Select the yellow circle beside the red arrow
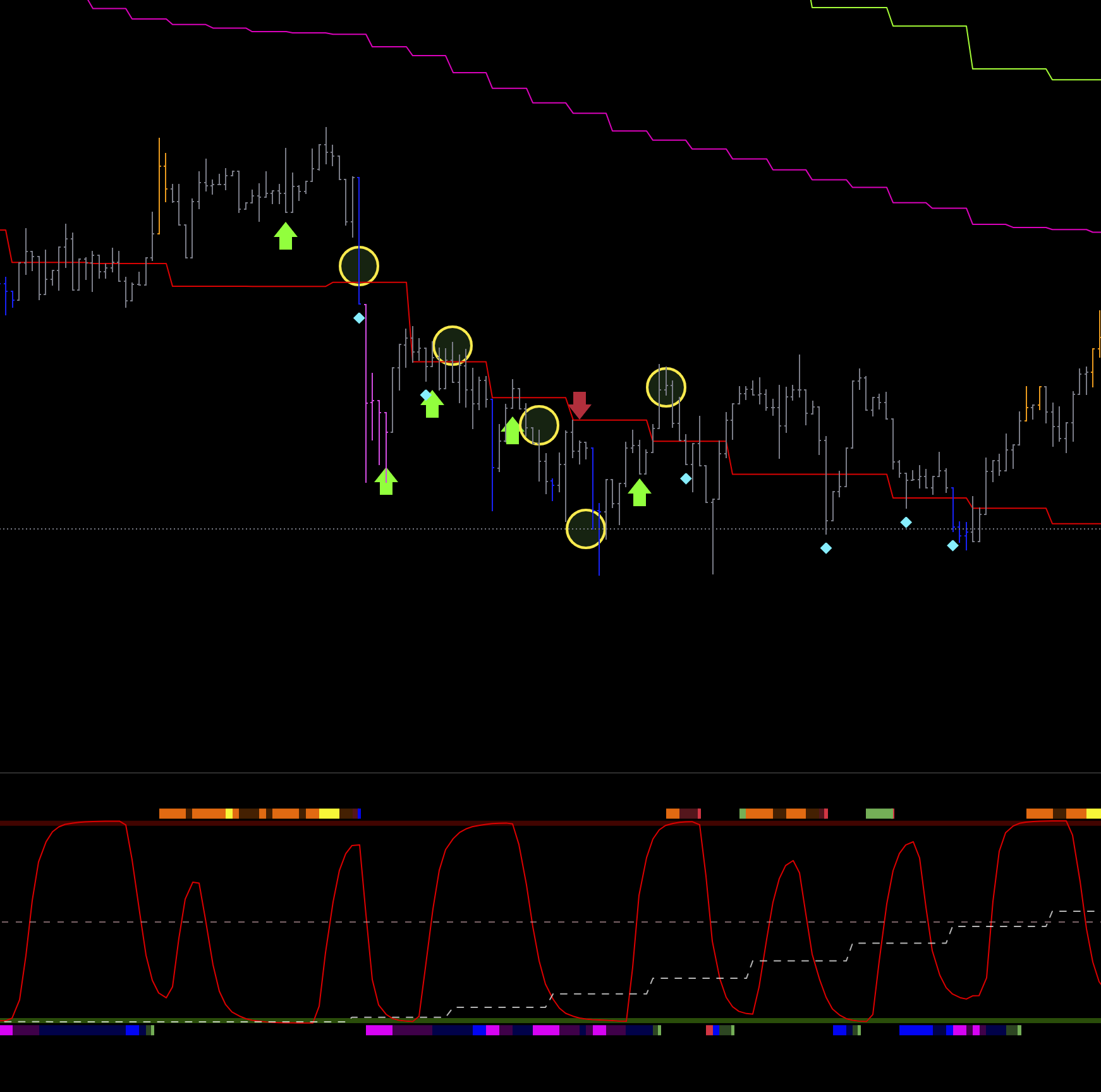Screen dimensions: 1101x1092 pos(539,425)
